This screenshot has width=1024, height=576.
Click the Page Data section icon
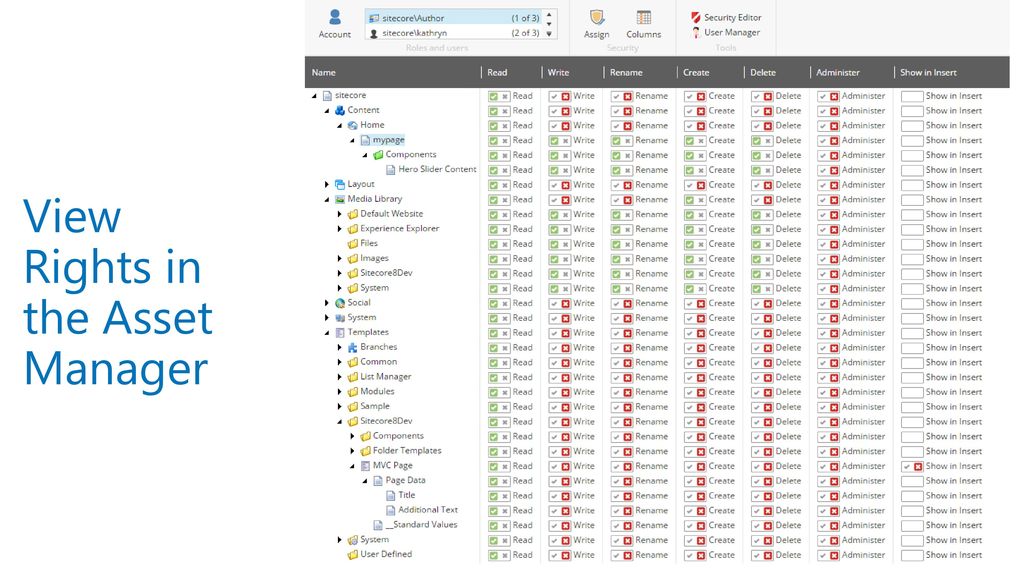pyautogui.click(x=377, y=481)
